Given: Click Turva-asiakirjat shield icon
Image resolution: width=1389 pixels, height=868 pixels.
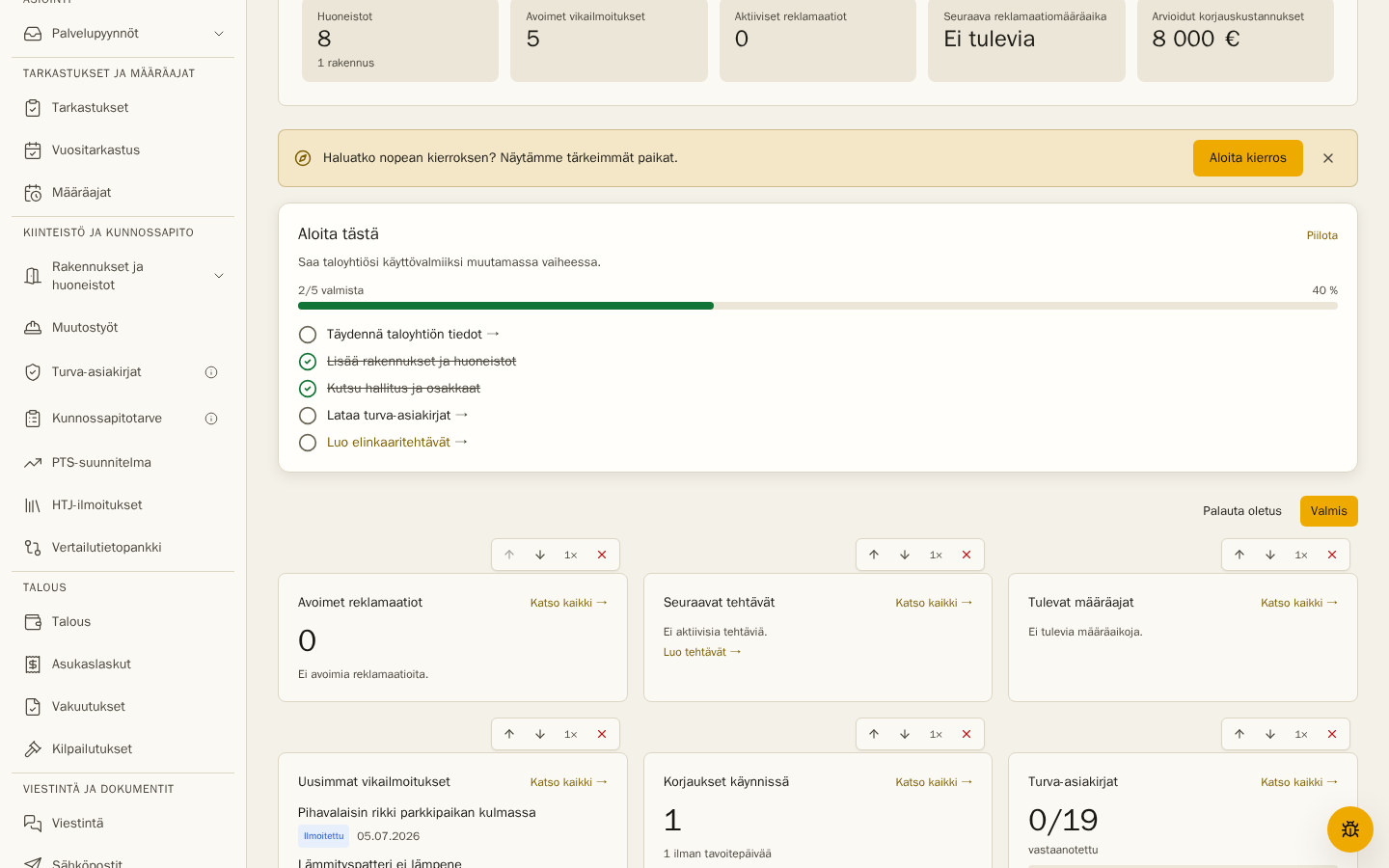Looking at the screenshot, I should point(33,372).
